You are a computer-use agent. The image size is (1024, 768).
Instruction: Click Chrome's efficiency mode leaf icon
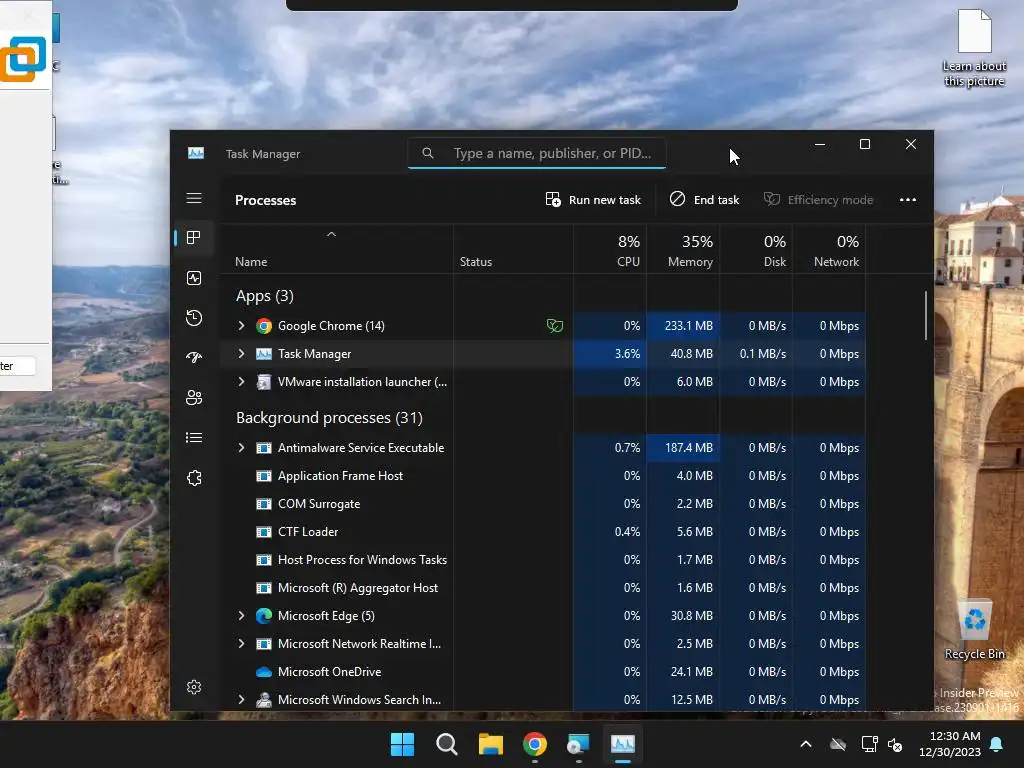[554, 326]
